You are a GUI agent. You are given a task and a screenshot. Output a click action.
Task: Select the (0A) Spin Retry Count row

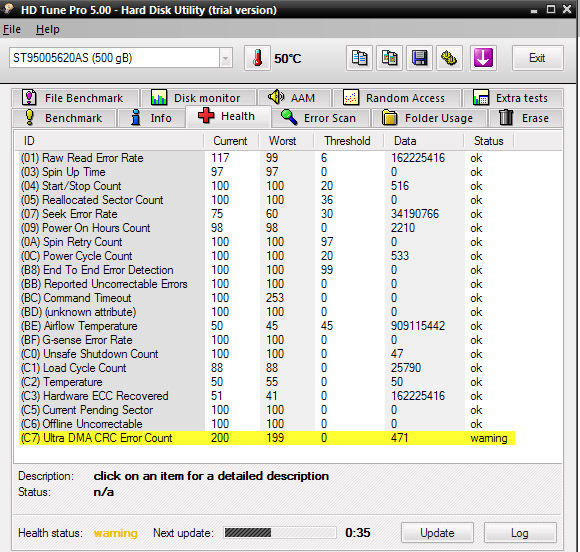click(266, 242)
